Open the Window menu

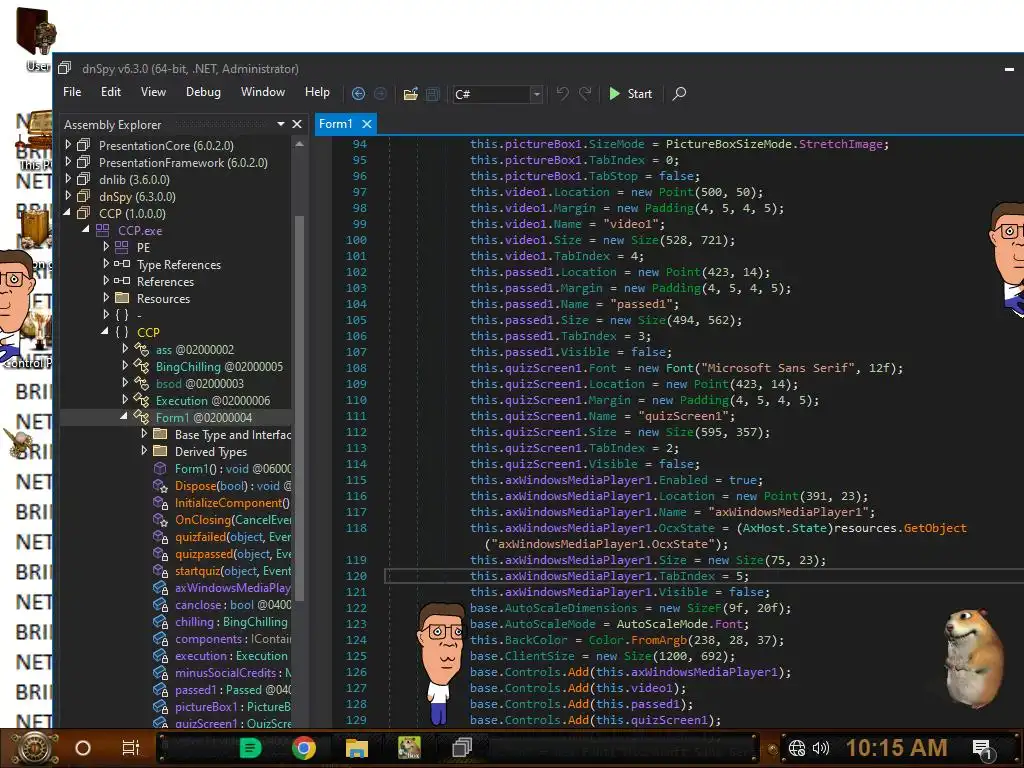coord(263,92)
